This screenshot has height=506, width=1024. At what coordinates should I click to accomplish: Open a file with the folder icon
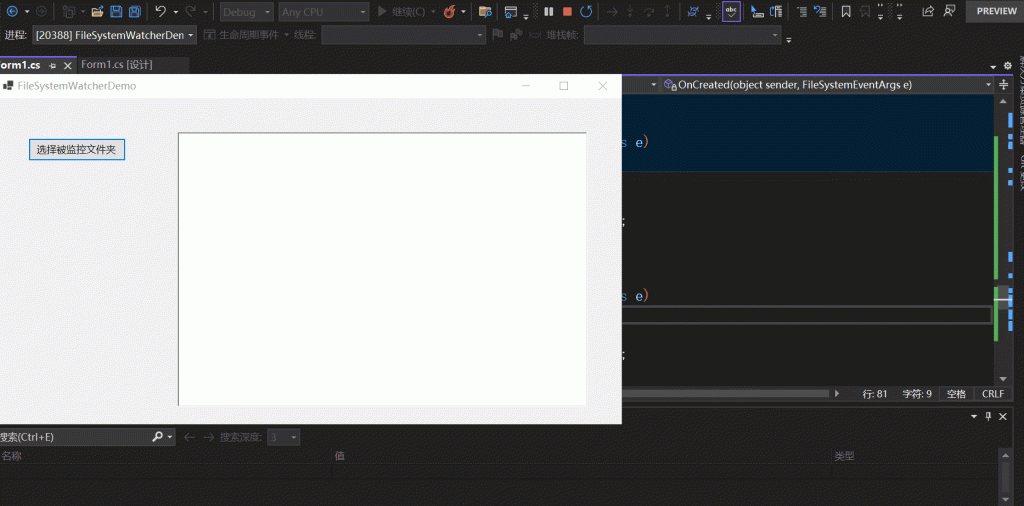coord(97,12)
